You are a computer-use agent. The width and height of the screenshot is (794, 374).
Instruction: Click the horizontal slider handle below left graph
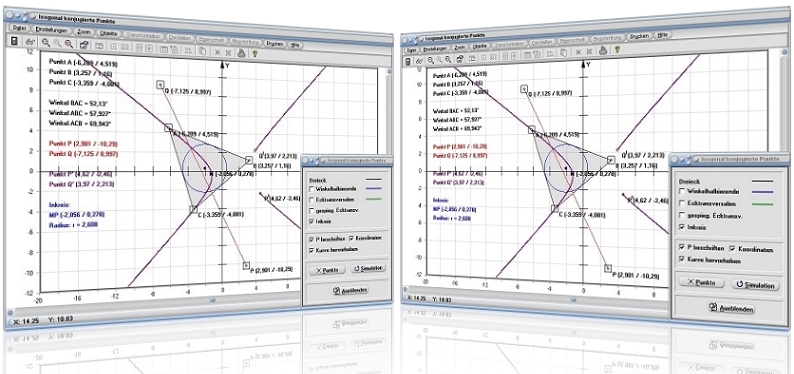coord(213,300)
